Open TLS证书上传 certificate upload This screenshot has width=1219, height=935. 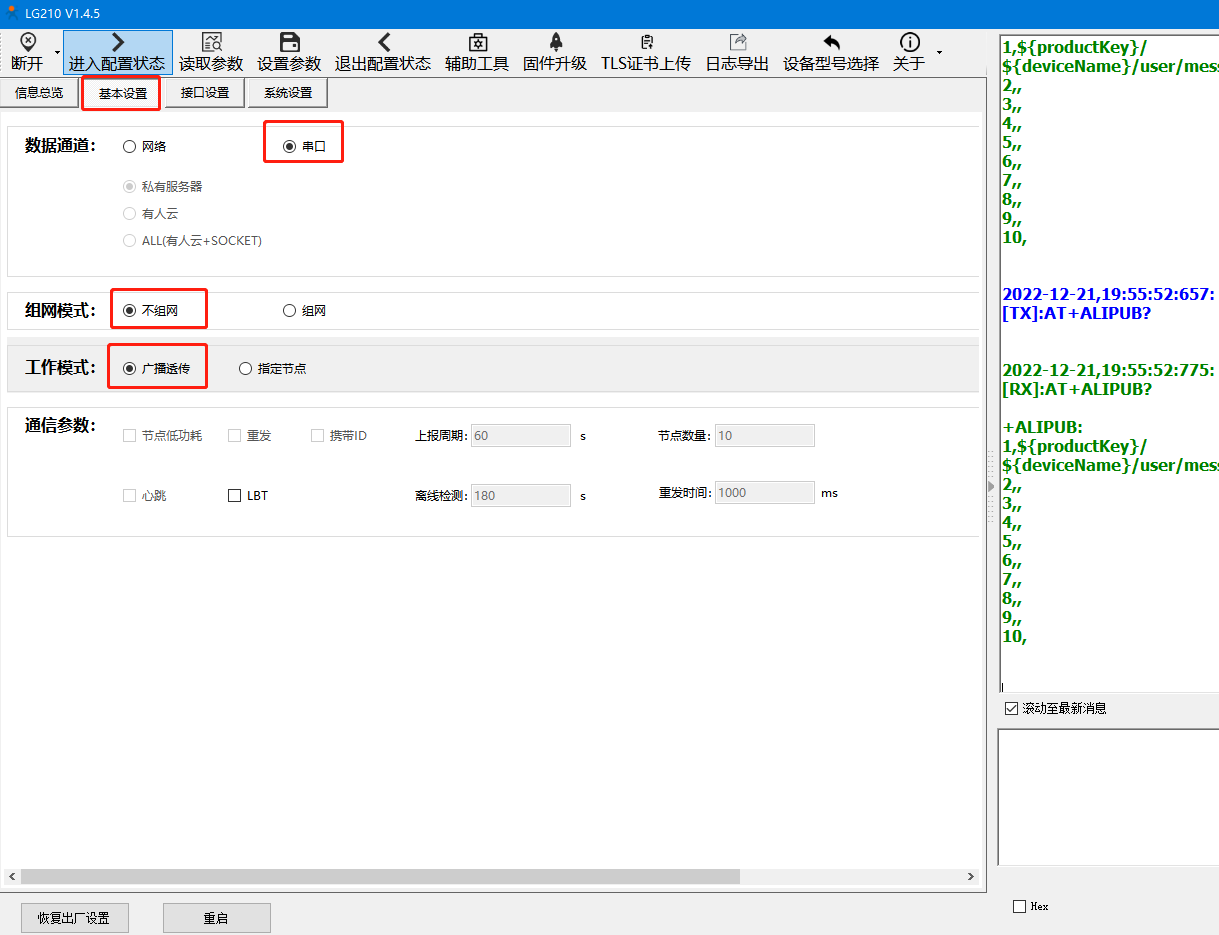click(x=646, y=42)
